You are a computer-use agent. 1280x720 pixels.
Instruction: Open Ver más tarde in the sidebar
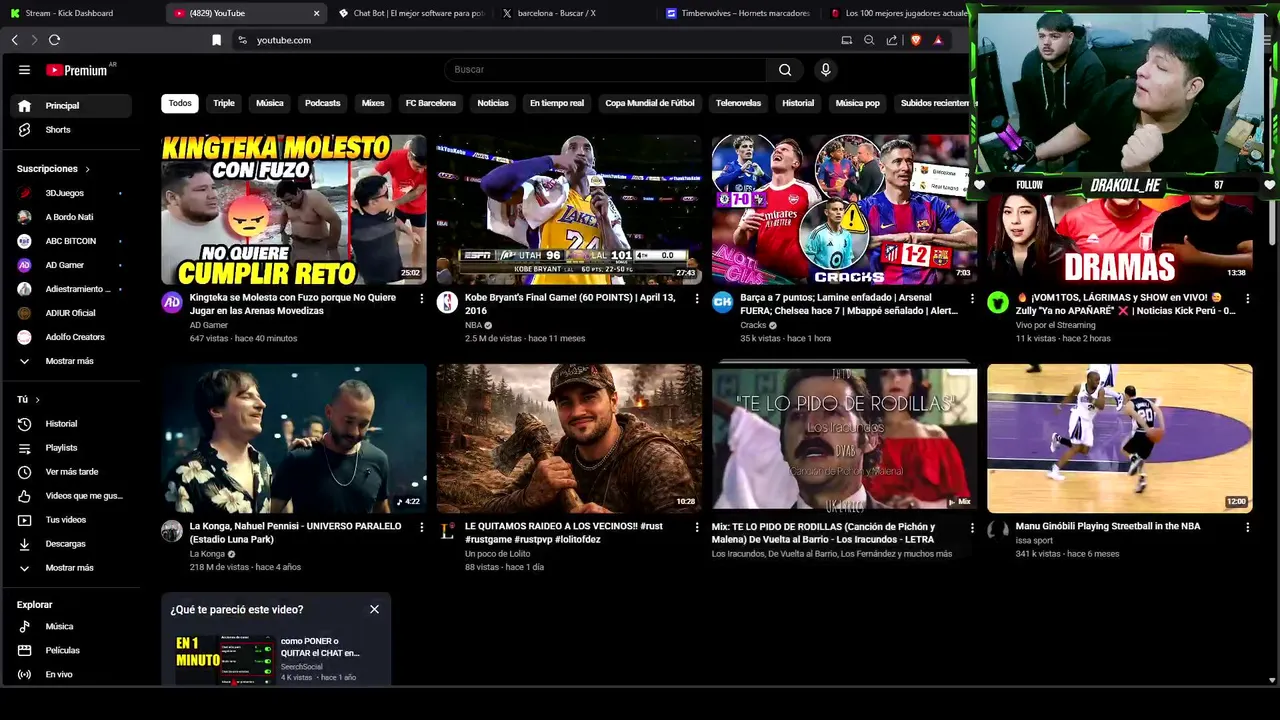(70, 472)
